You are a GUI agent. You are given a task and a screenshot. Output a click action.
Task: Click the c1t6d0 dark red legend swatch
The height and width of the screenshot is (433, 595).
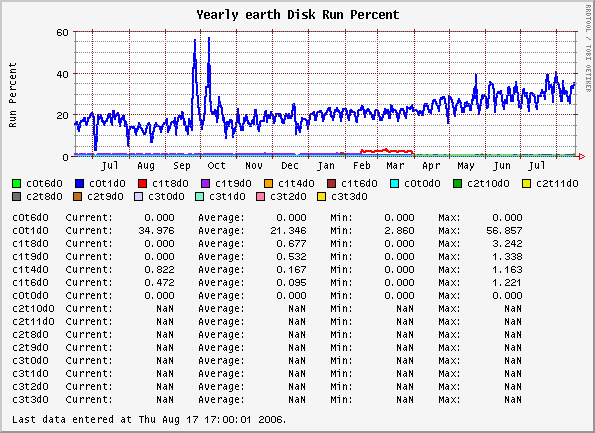(x=331, y=184)
